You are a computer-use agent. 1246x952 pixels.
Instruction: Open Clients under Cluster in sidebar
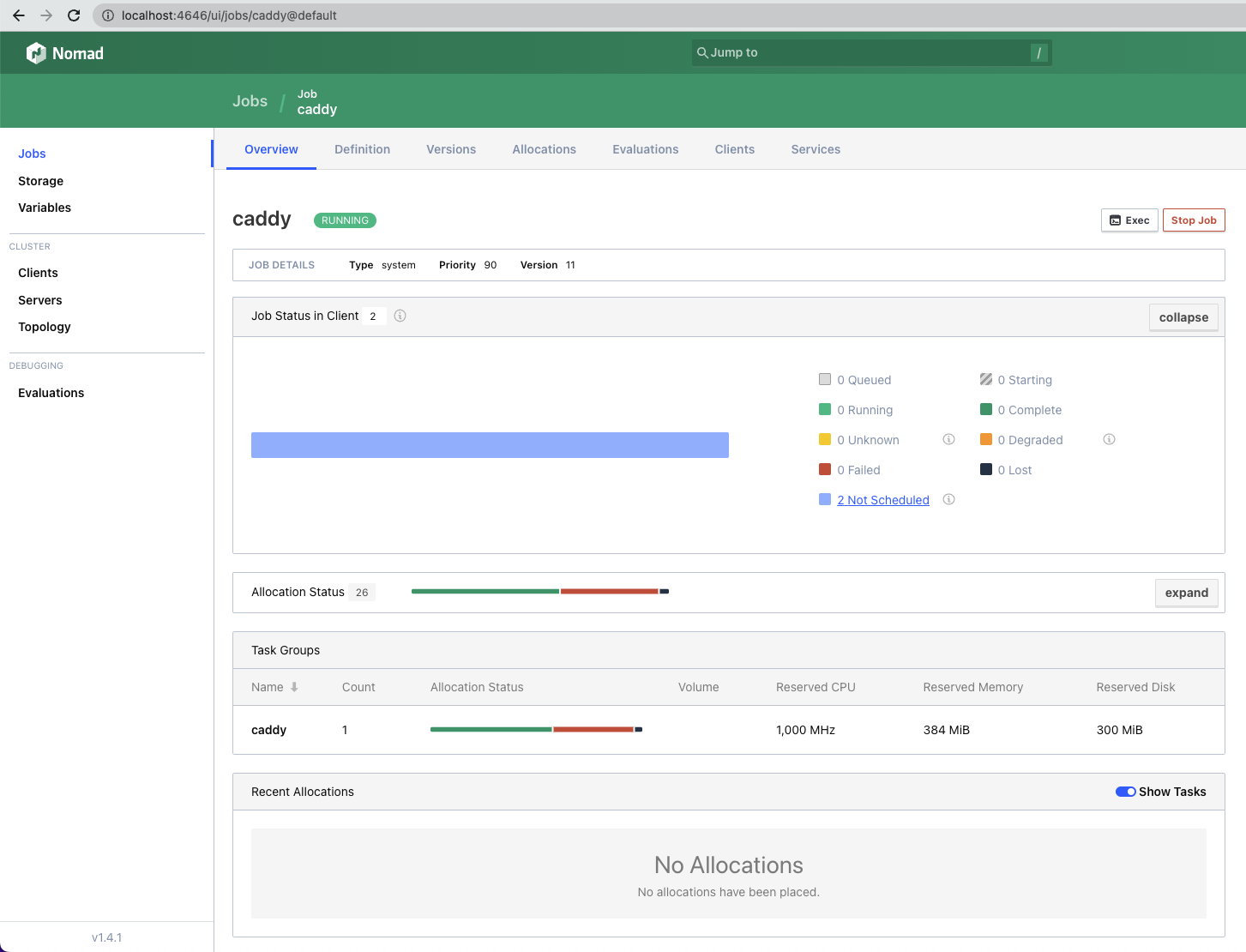38,273
